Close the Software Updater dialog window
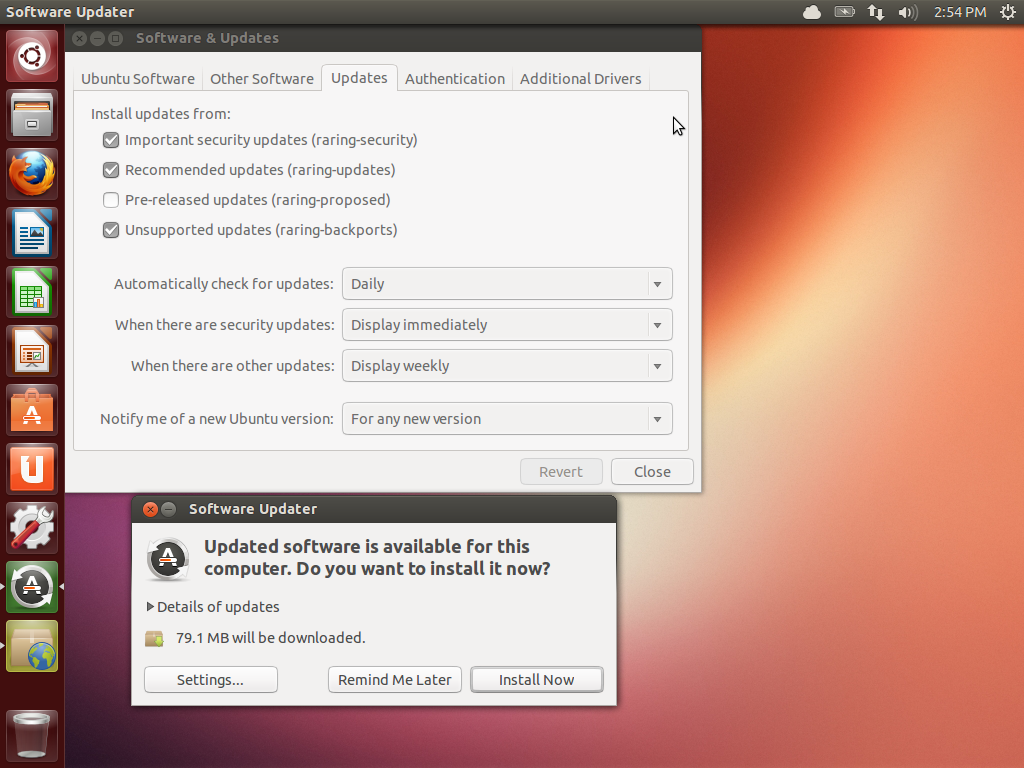Viewport: 1024px width, 768px height. point(150,509)
